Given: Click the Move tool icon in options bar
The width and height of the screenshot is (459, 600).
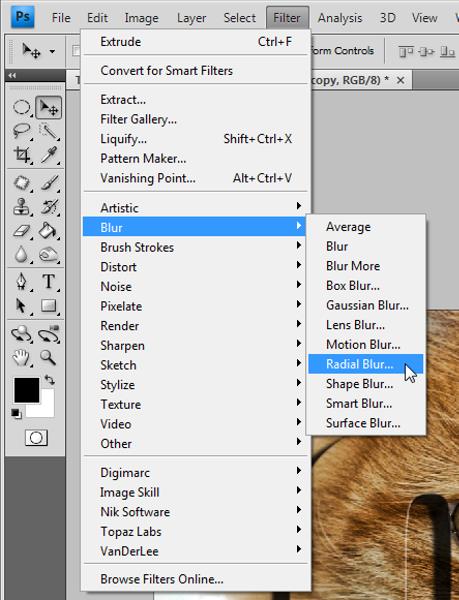Looking at the screenshot, I should pyautogui.click(x=31, y=51).
